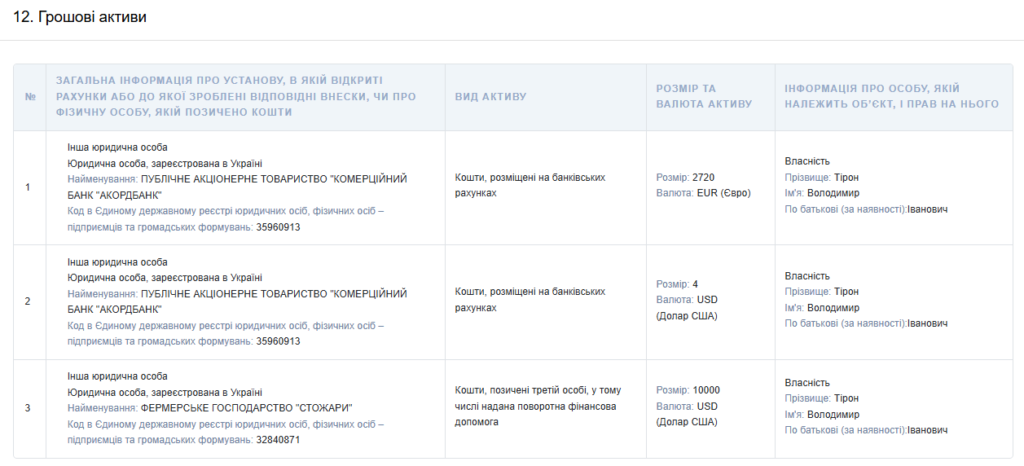
Task: Select row number 3 cell
Action: 28,408
